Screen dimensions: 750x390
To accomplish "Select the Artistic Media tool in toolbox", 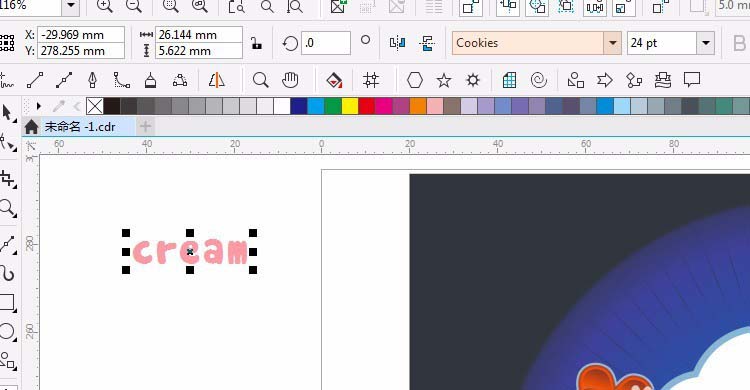I will coord(7,273).
